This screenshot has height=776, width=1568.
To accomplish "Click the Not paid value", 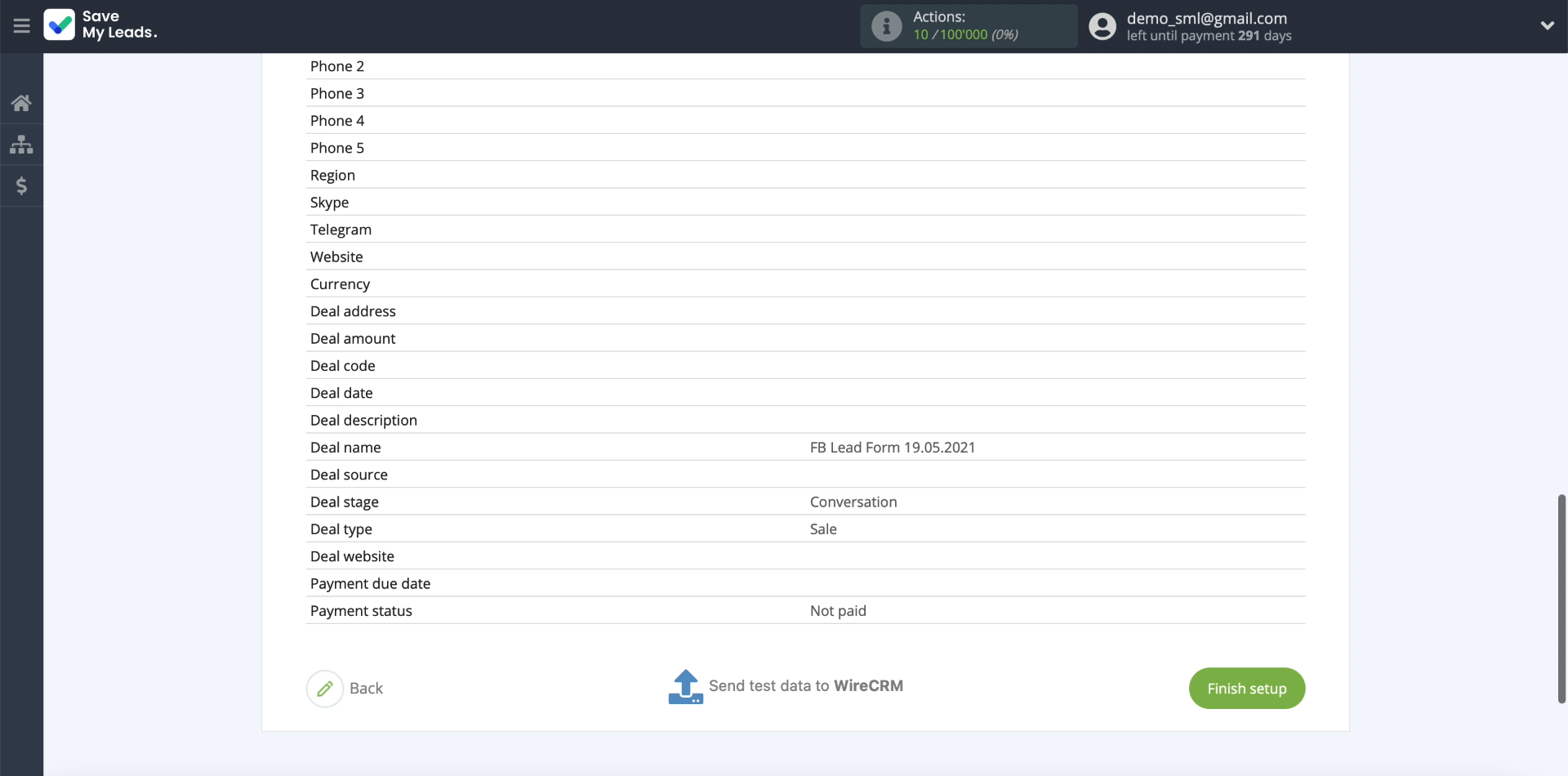I will point(838,611).
